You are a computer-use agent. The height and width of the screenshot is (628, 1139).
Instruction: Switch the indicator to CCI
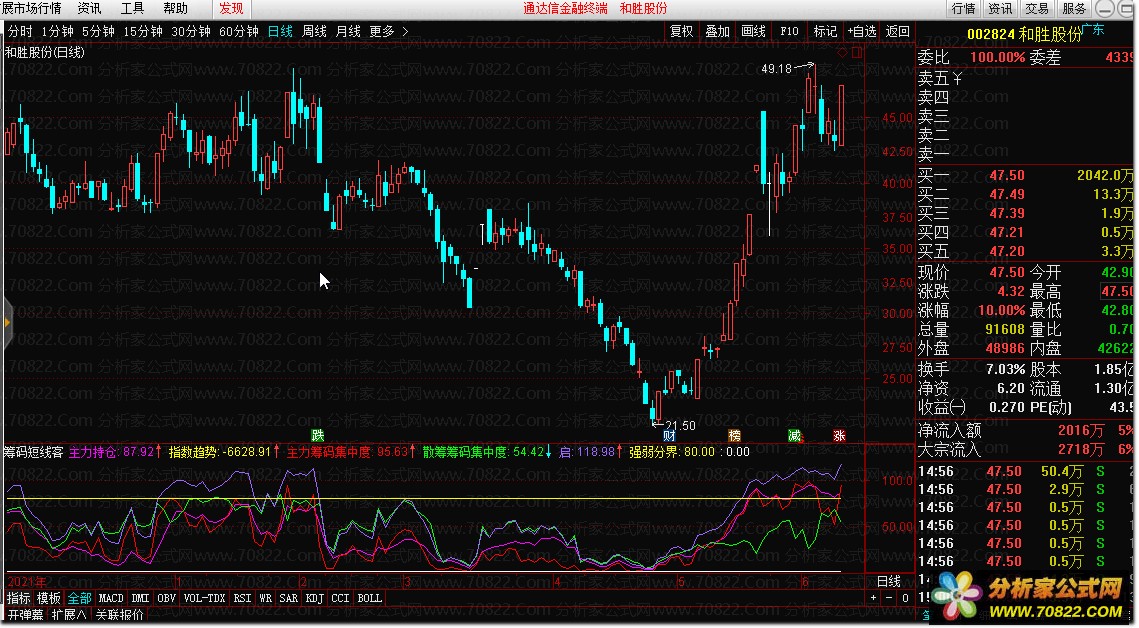click(x=340, y=598)
